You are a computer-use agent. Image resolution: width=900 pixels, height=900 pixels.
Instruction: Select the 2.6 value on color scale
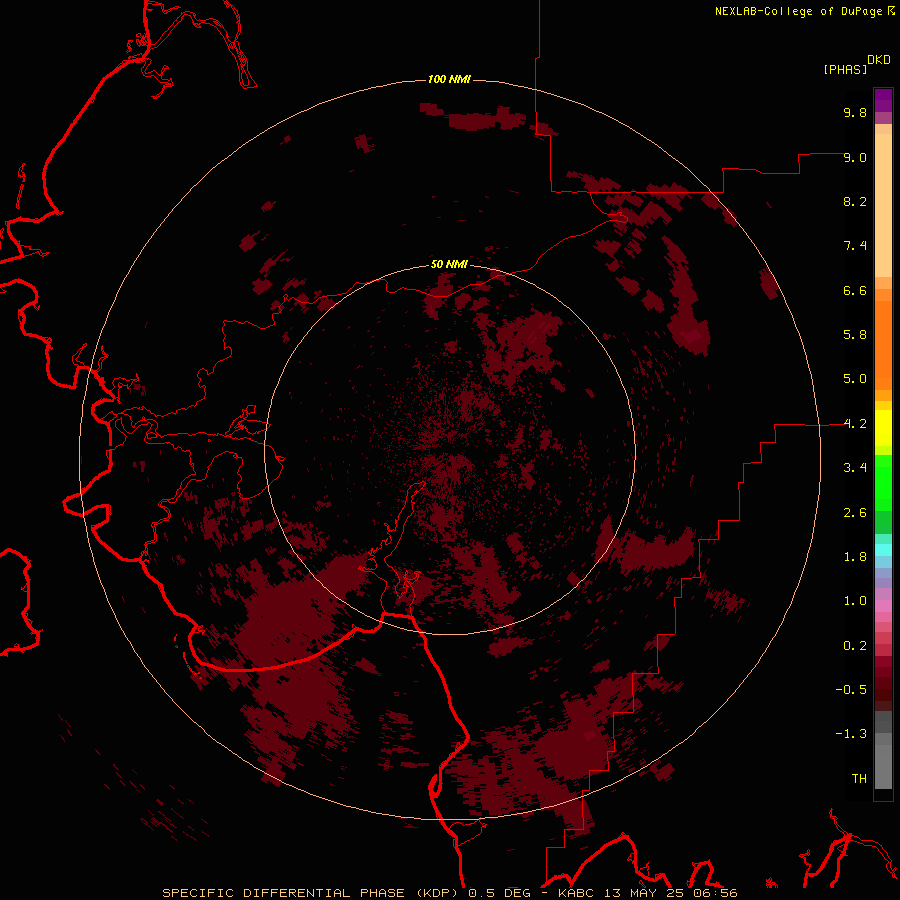click(855, 513)
